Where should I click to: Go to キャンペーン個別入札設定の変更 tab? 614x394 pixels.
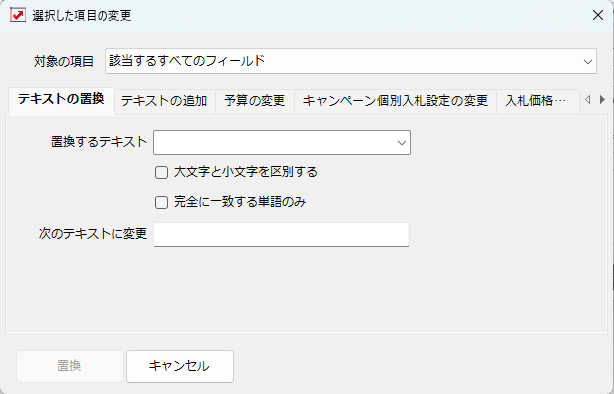click(x=395, y=101)
